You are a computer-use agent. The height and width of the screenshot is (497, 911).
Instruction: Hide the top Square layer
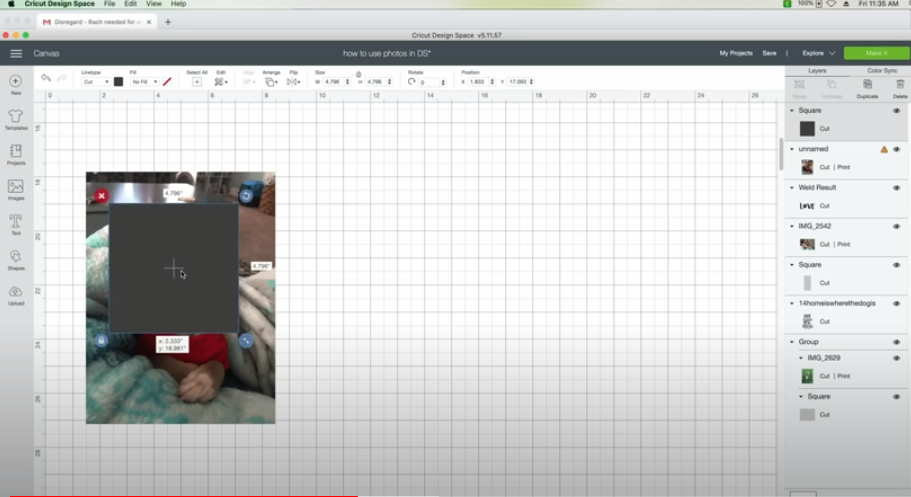(x=896, y=110)
